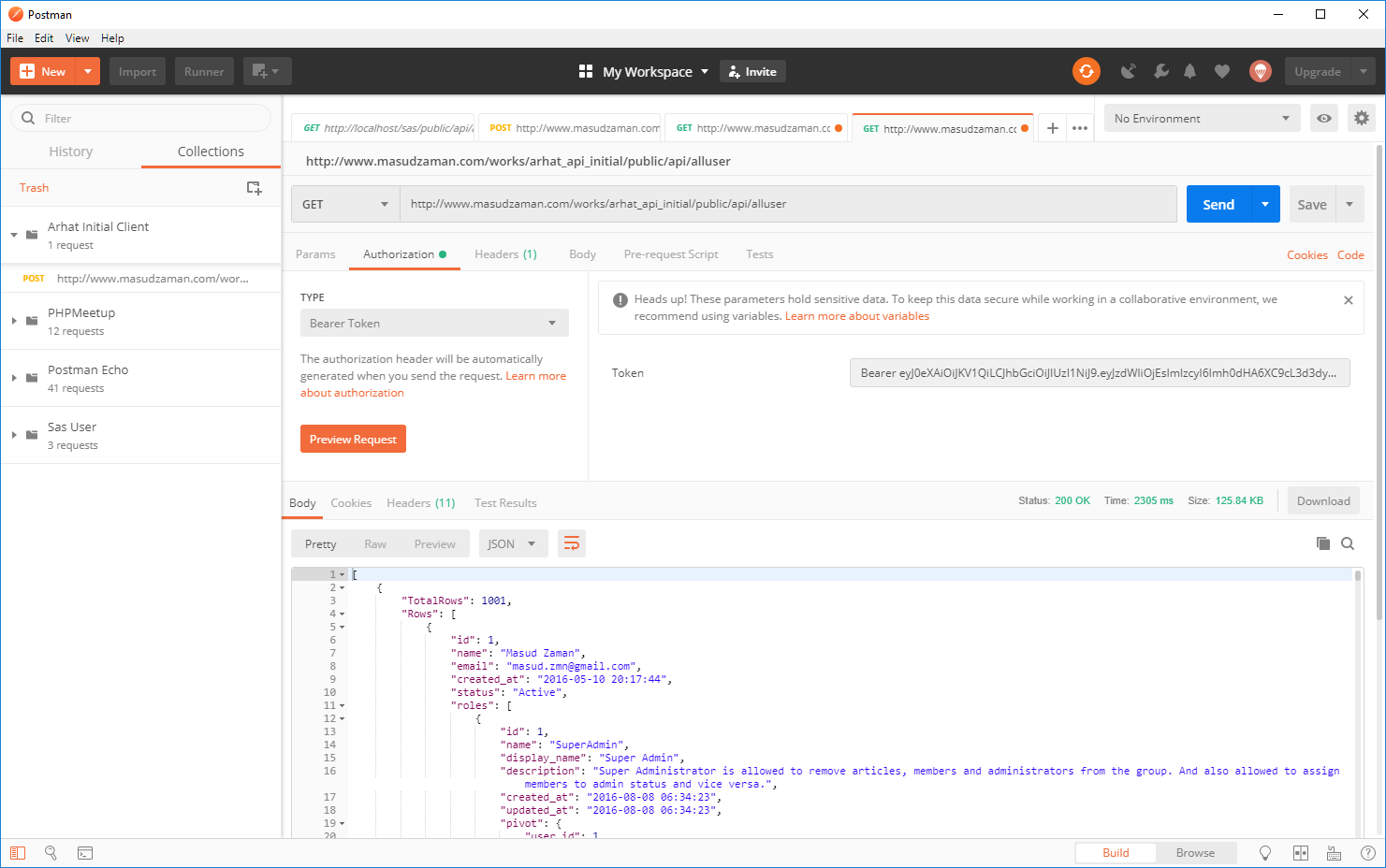
Task: Expand the PHPMeetup collection
Action: pyautogui.click(x=14, y=321)
